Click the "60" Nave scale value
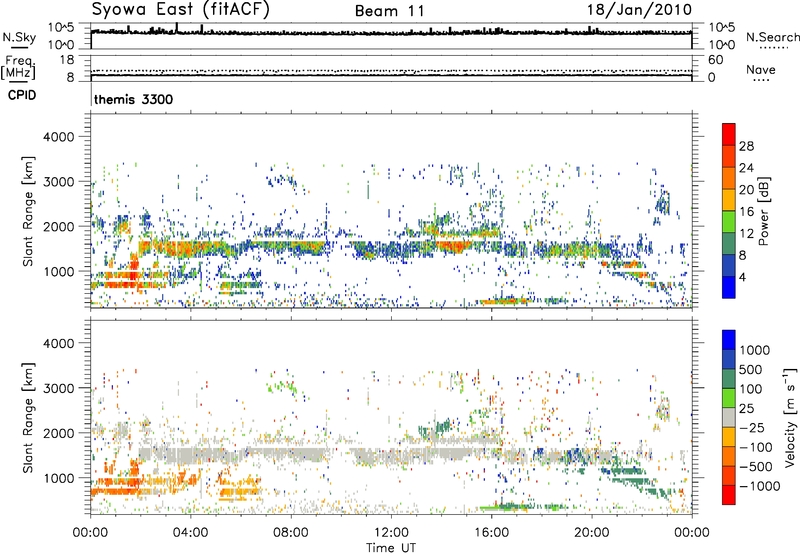The width and height of the screenshot is (800, 554). 715,60
